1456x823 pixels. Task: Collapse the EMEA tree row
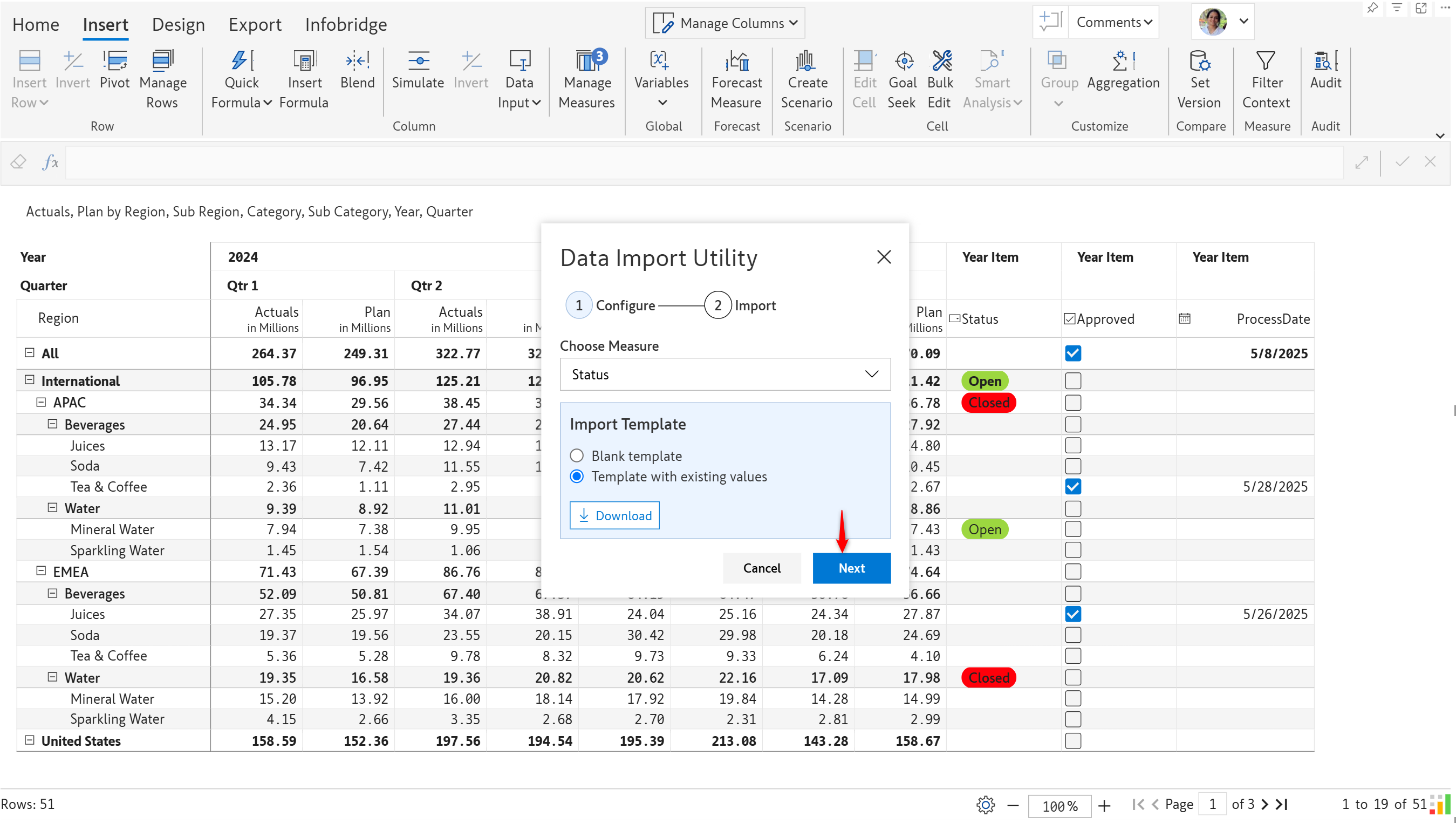coord(41,571)
